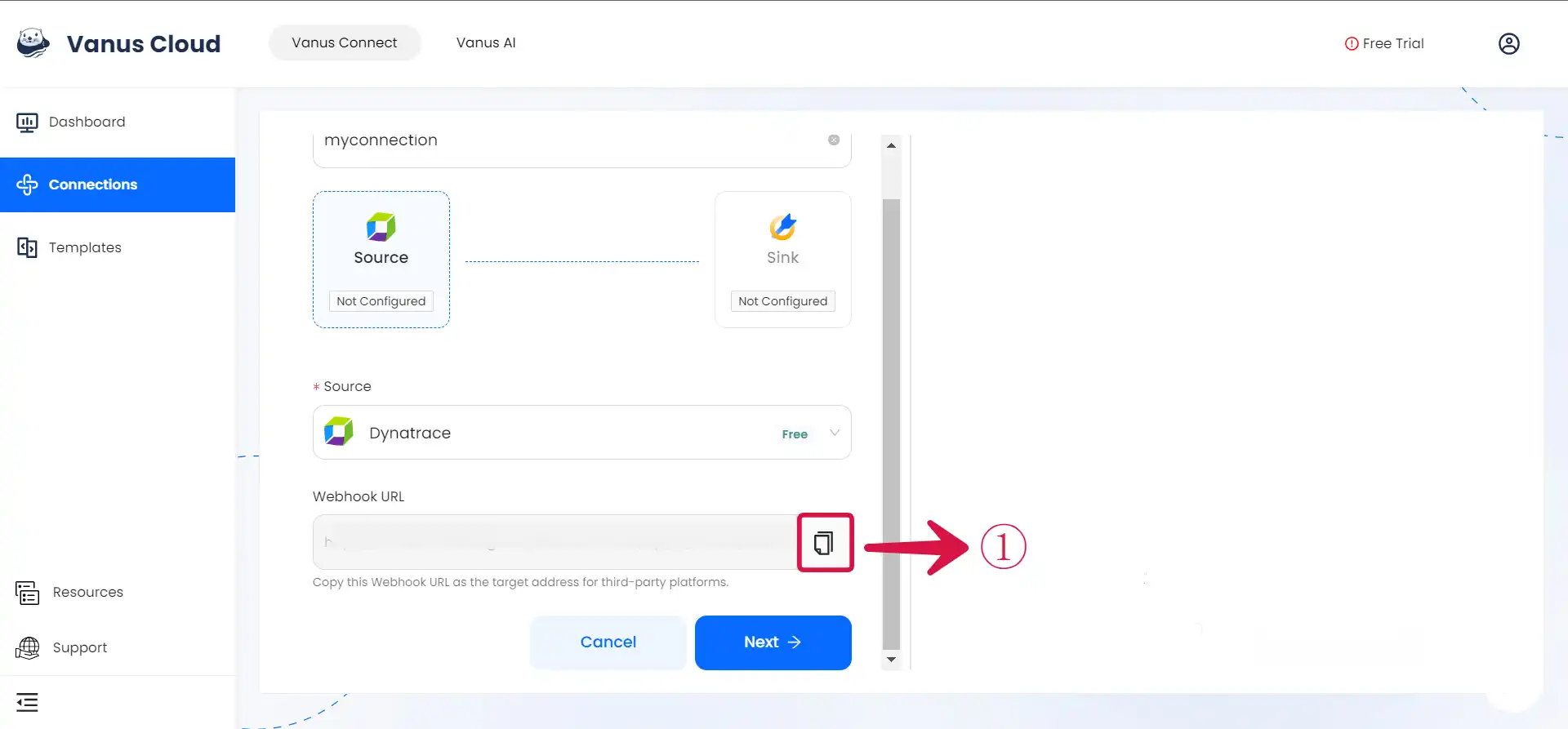This screenshot has height=729, width=1568.
Task: Select the Source configuration card
Action: pyautogui.click(x=381, y=260)
